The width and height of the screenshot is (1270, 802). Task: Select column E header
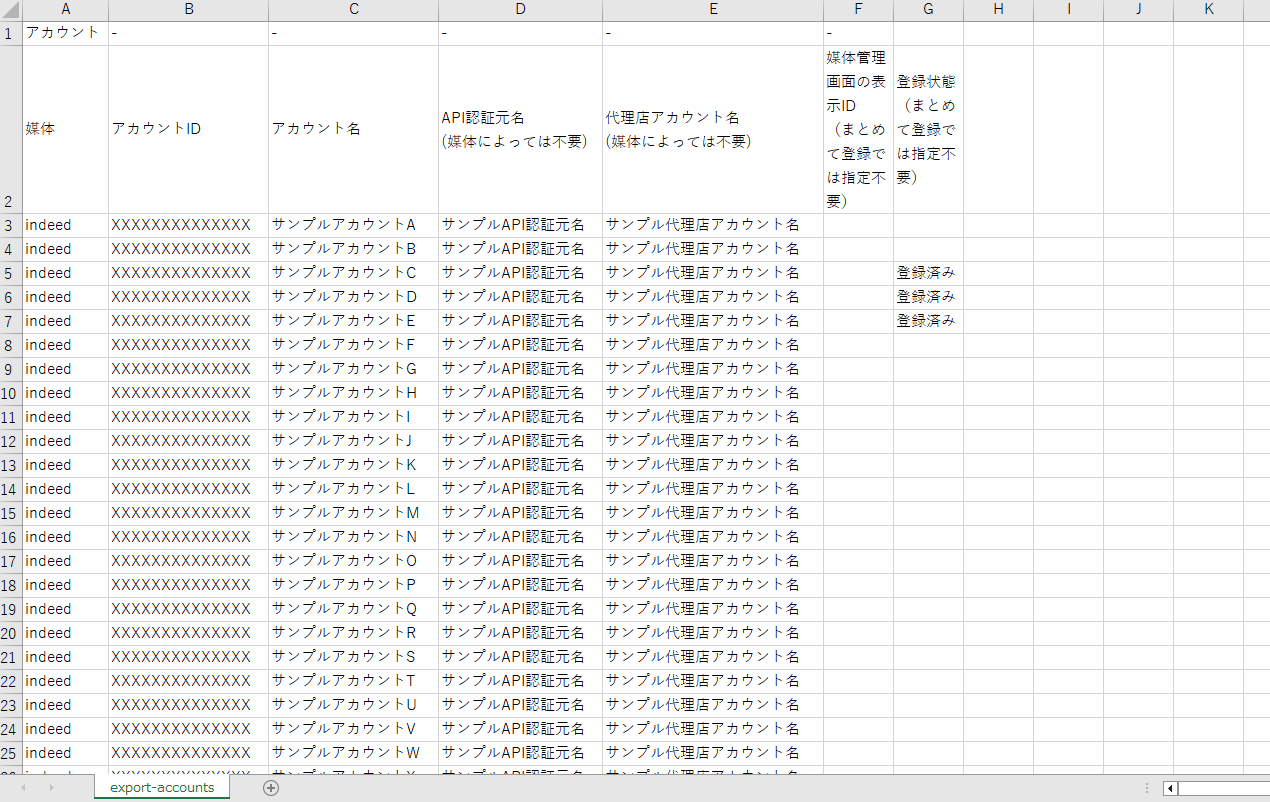pos(712,10)
